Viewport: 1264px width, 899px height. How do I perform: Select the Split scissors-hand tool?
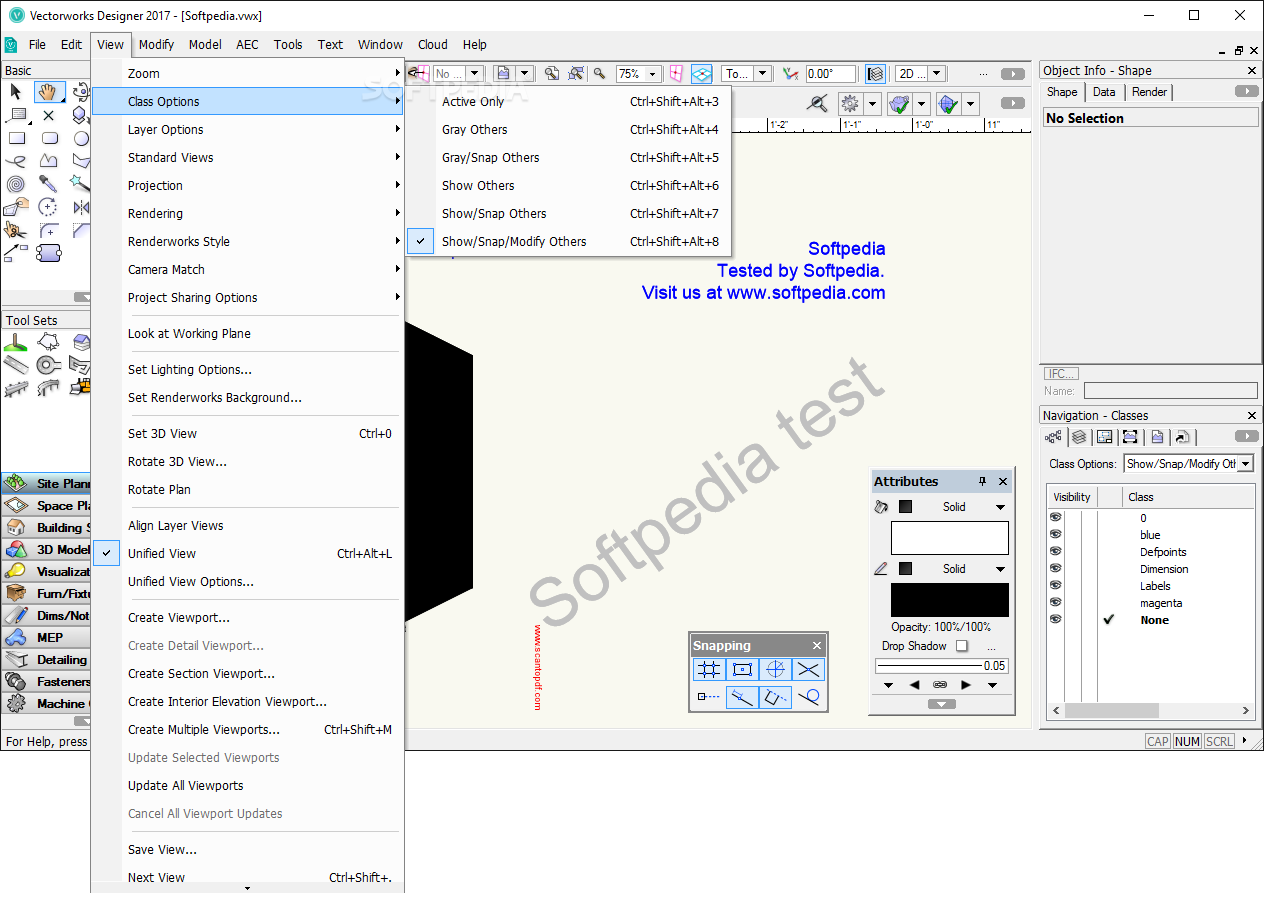16,230
